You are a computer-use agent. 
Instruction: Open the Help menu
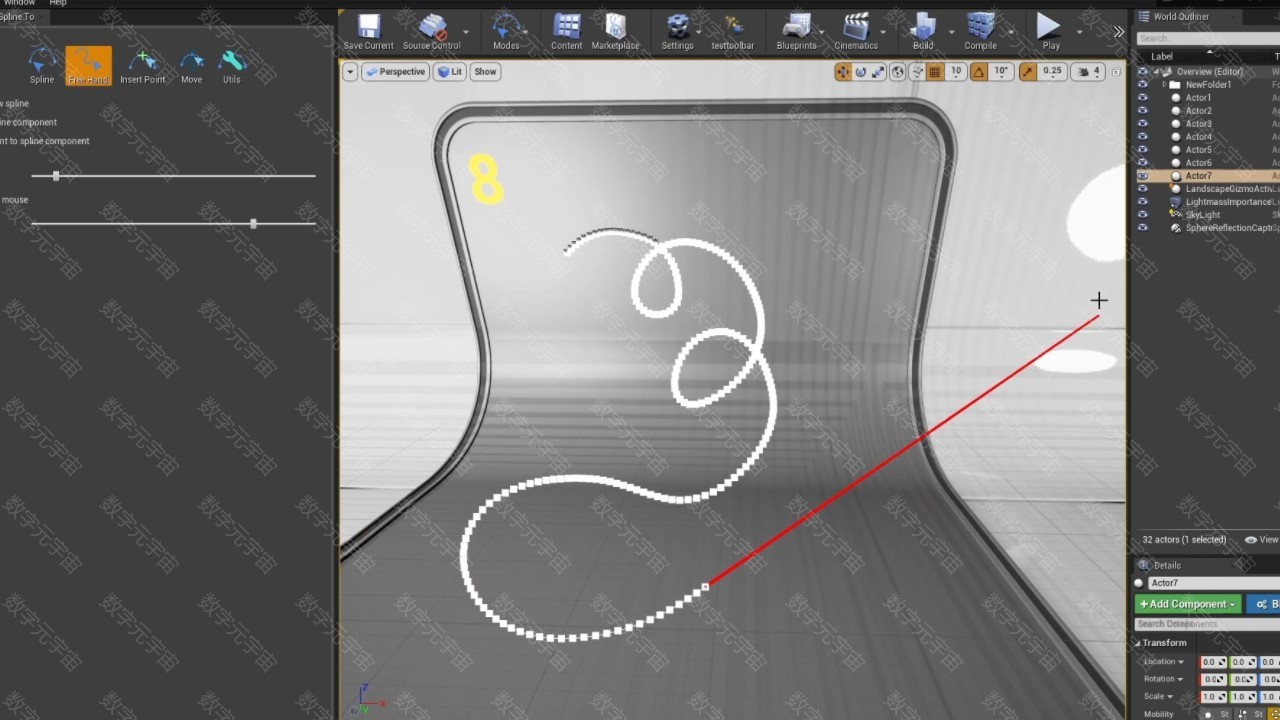58,3
